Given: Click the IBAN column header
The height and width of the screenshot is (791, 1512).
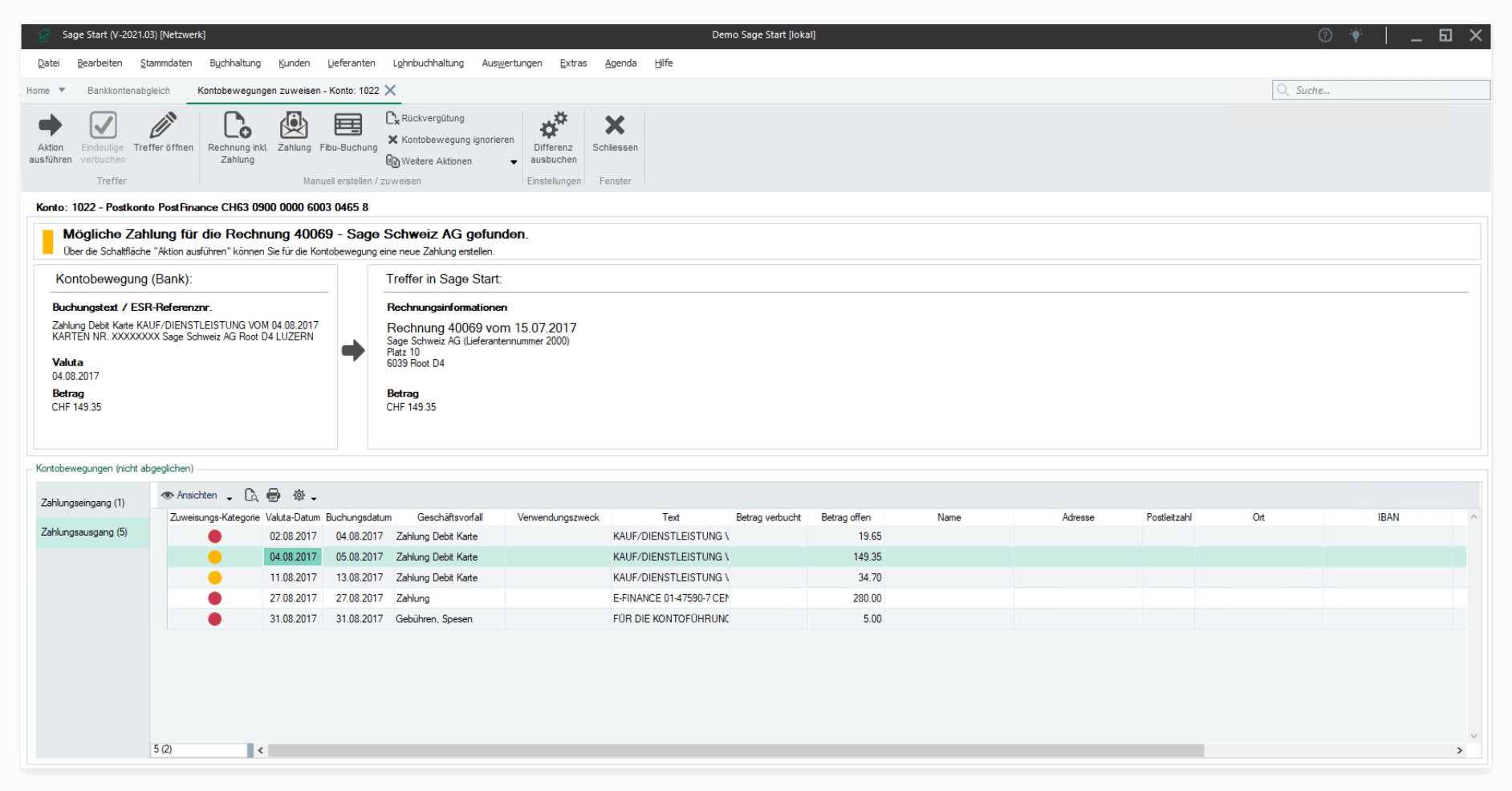Looking at the screenshot, I should 1388,518.
